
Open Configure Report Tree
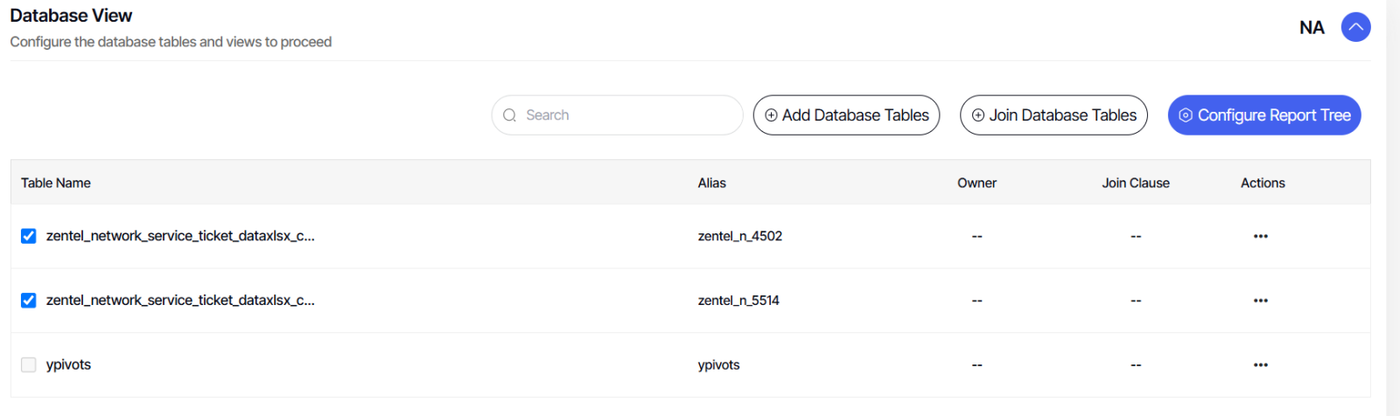click(x=1264, y=115)
